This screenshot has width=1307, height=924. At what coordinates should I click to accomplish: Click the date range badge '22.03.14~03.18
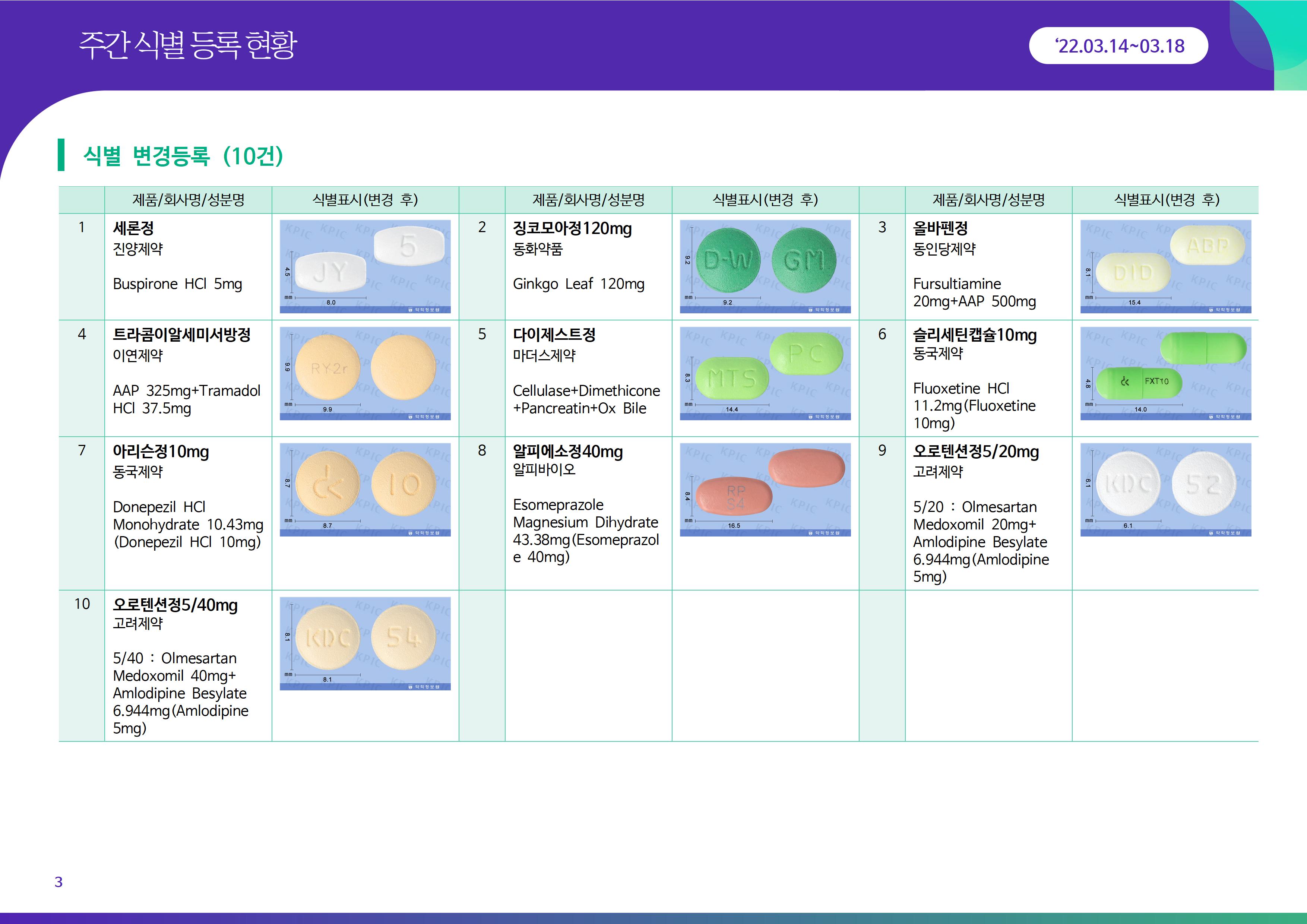click(x=1118, y=45)
